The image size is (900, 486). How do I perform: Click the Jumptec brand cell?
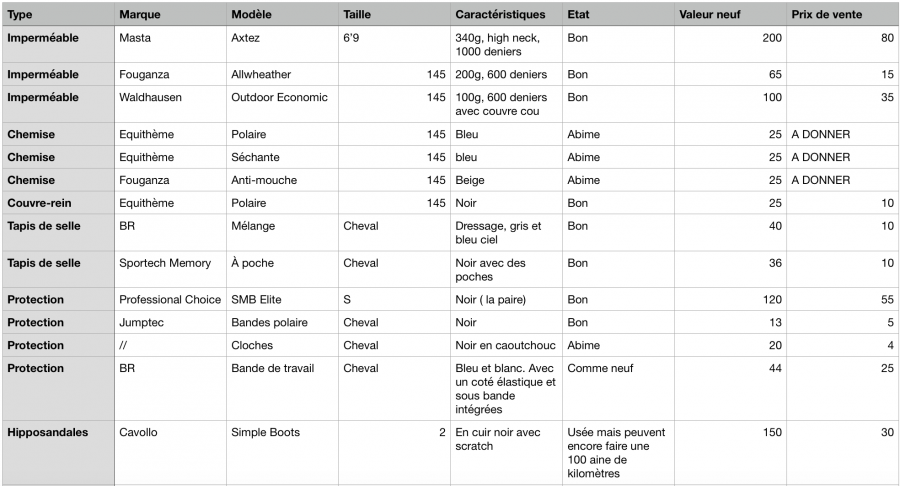(170, 322)
